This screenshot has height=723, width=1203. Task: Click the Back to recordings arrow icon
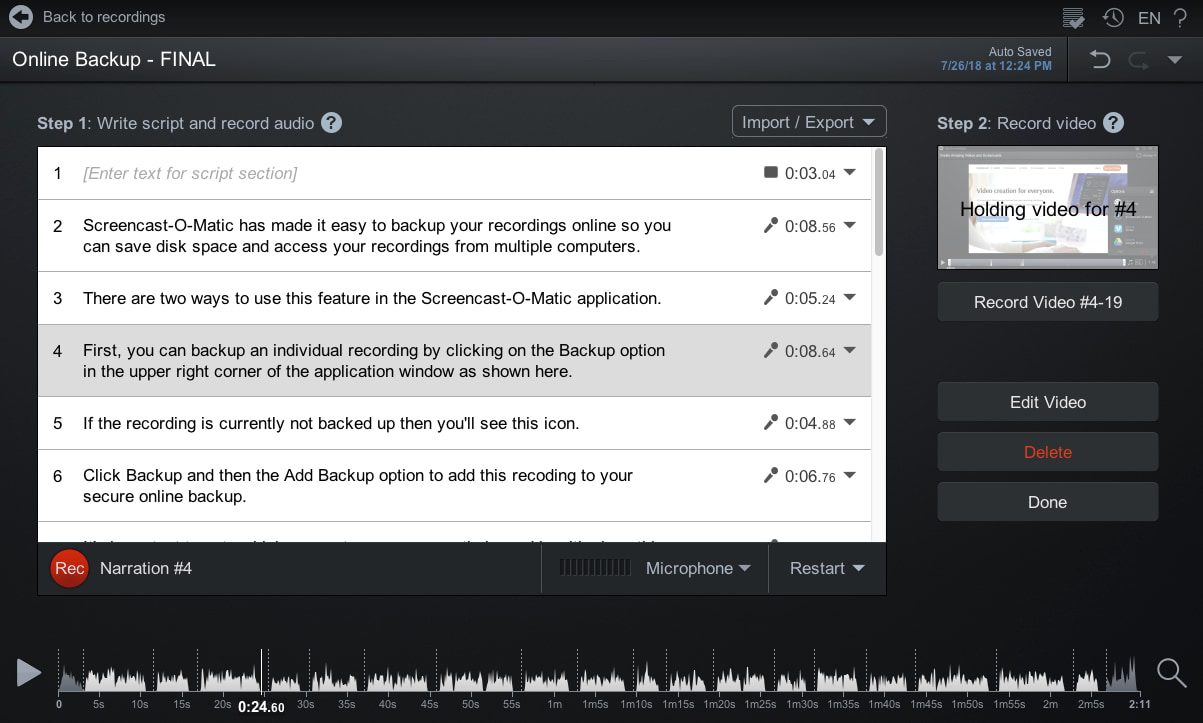tap(20, 16)
